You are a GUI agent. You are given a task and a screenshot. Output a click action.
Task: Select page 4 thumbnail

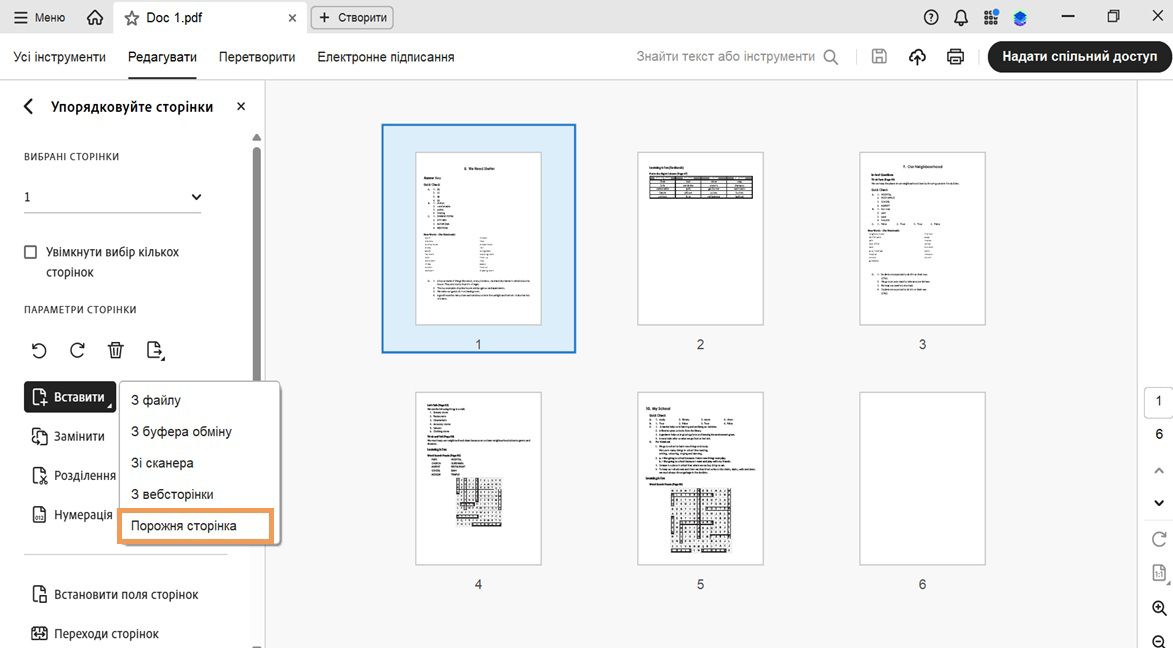[478, 478]
